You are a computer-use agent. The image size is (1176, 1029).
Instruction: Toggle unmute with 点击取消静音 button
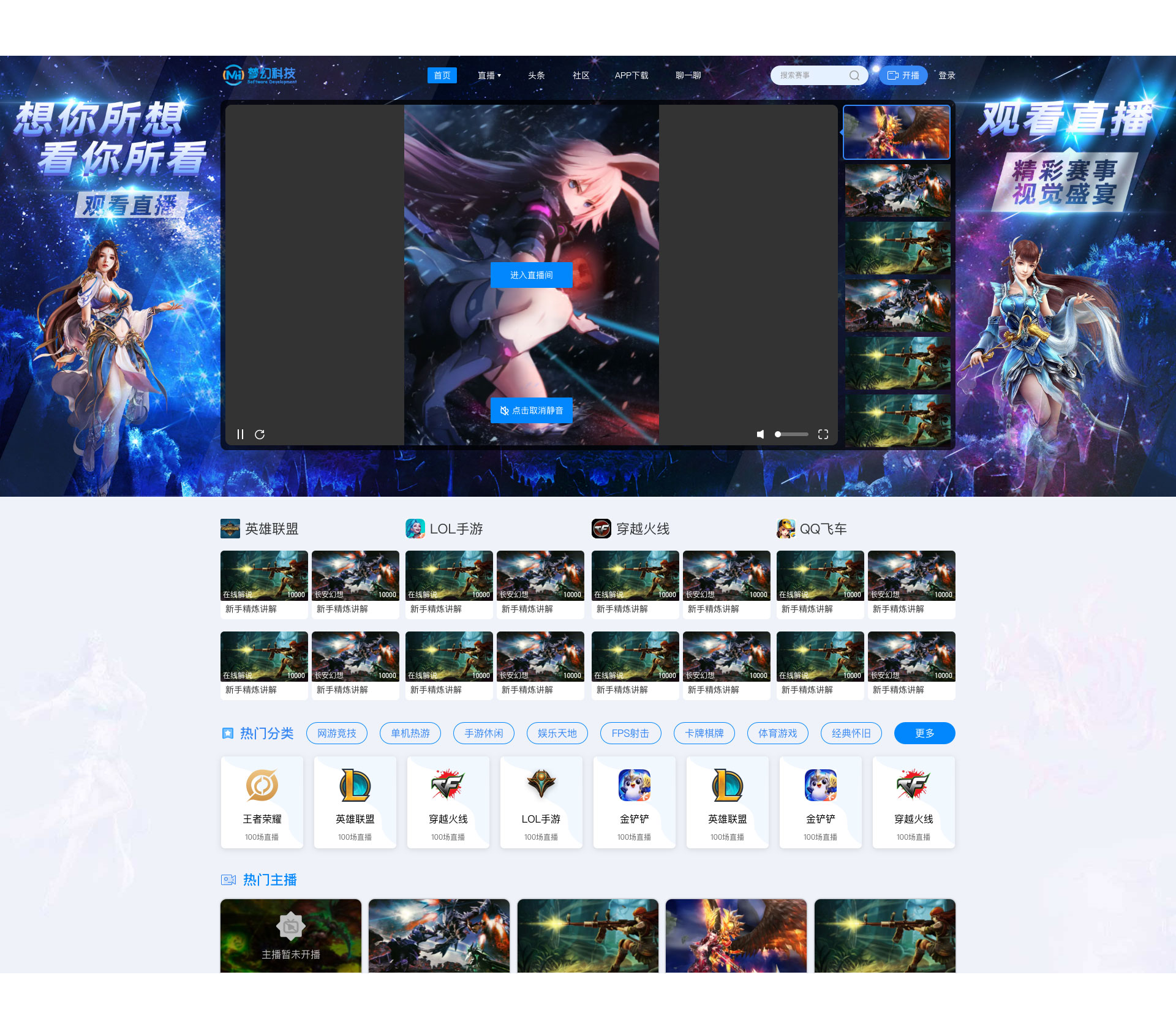click(531, 410)
